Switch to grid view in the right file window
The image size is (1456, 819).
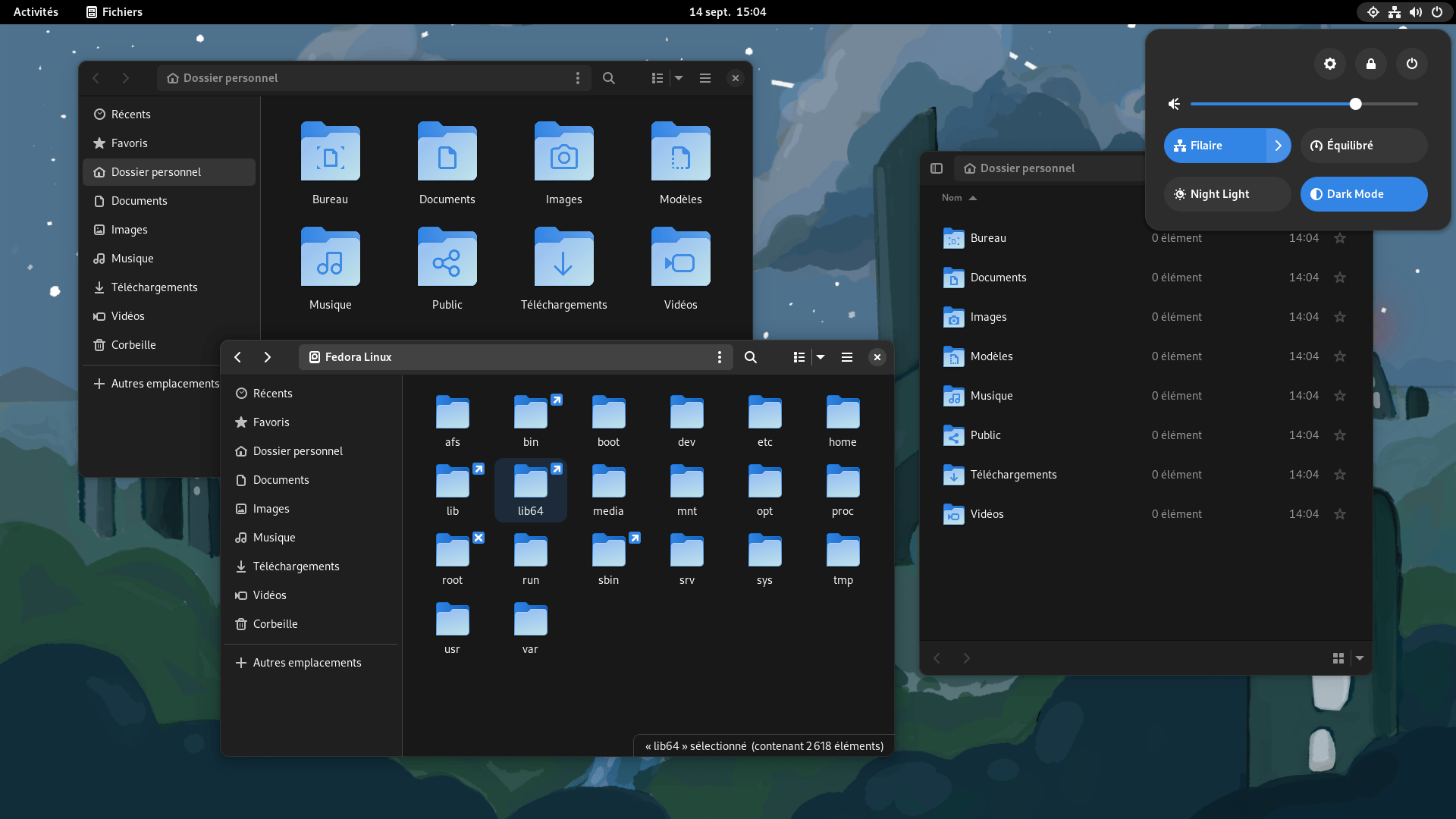[1338, 658]
